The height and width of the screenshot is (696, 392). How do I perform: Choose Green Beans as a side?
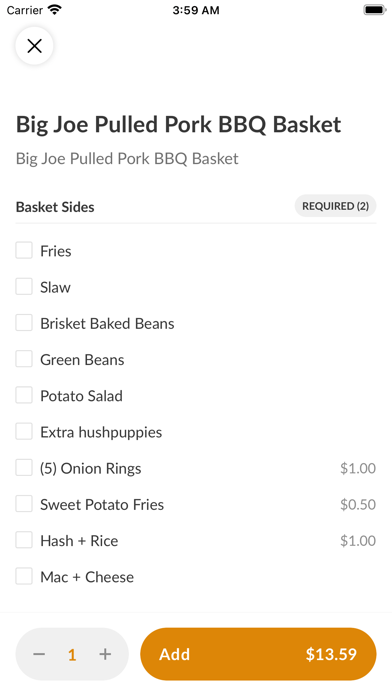coord(24,359)
